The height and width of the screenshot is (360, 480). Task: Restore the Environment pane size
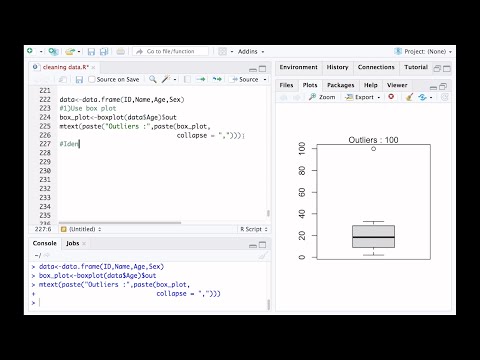point(437,69)
